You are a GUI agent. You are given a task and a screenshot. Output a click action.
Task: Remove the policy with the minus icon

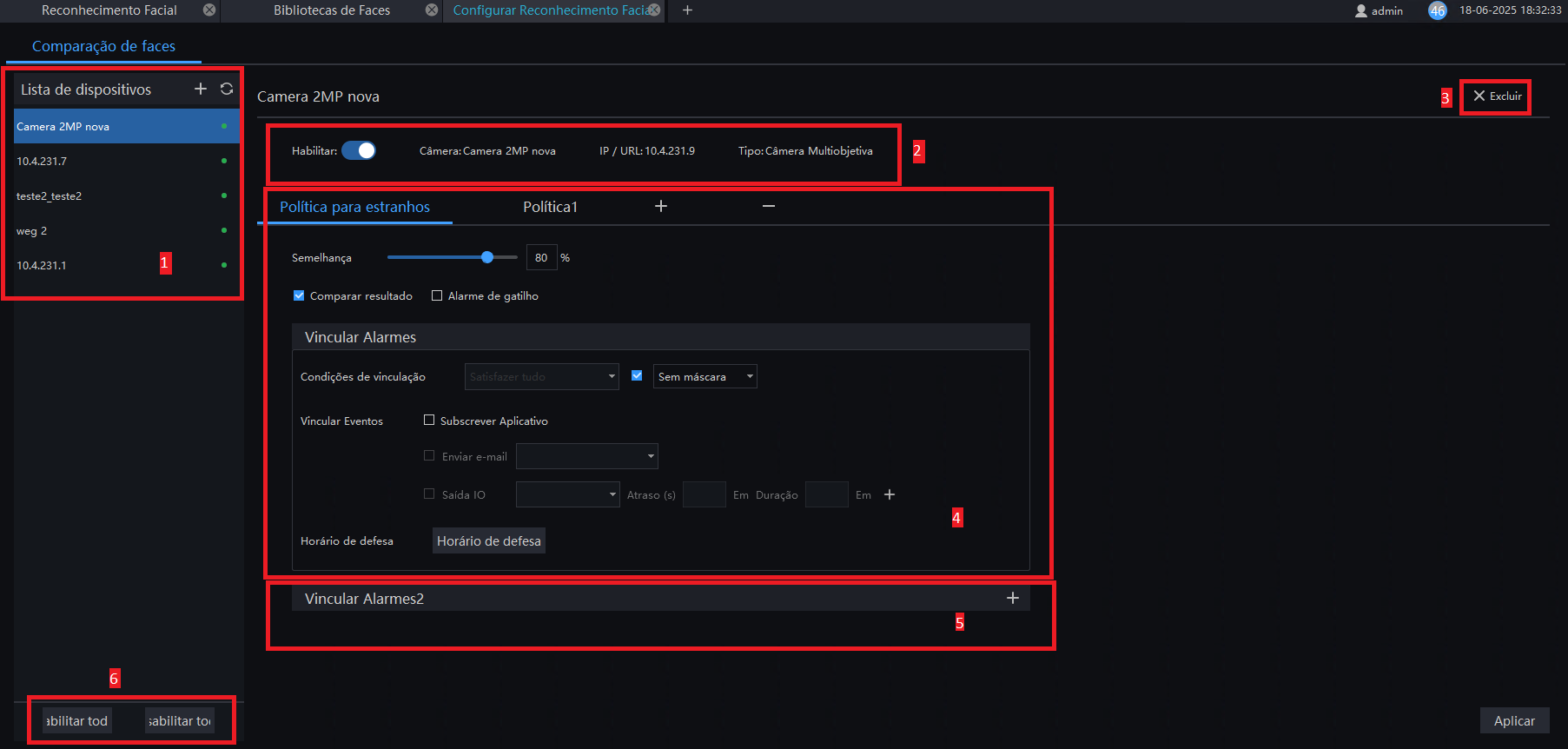[769, 206]
